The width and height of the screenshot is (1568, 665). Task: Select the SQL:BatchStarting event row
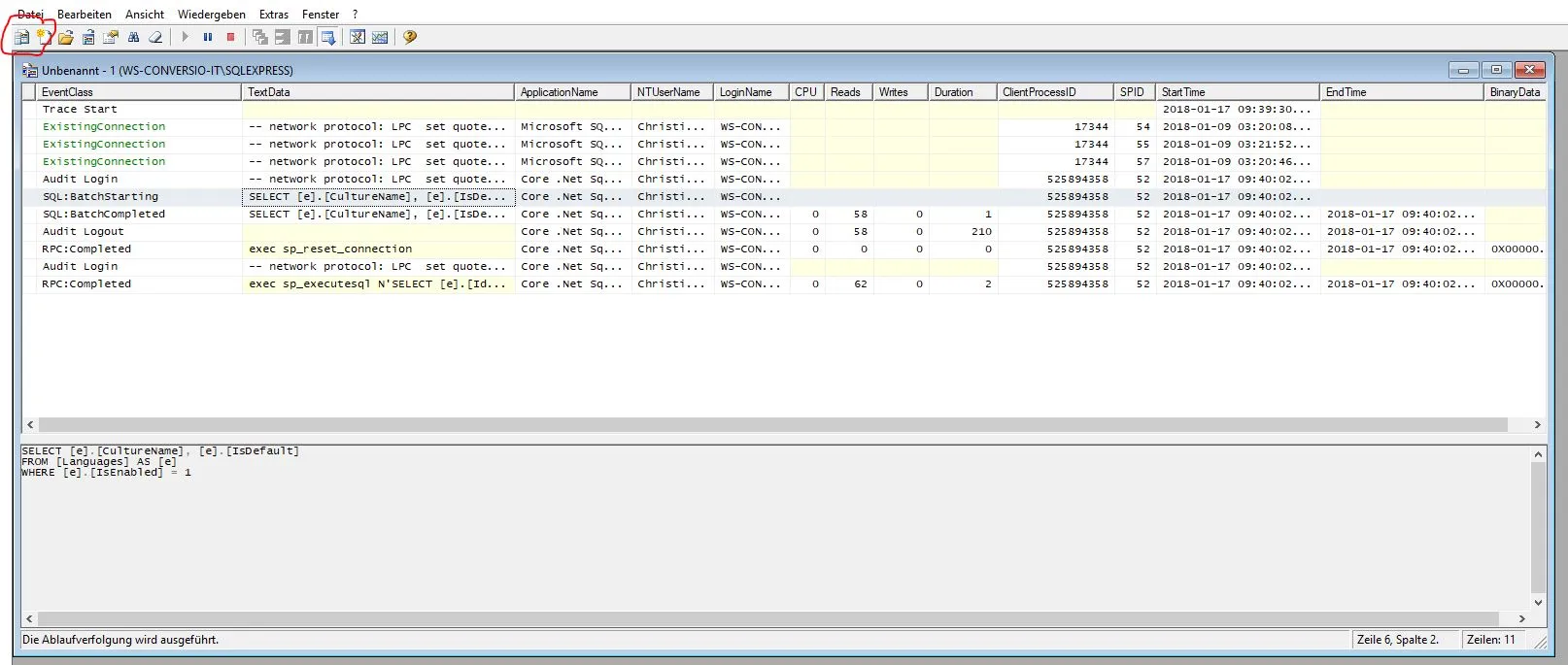coord(783,197)
